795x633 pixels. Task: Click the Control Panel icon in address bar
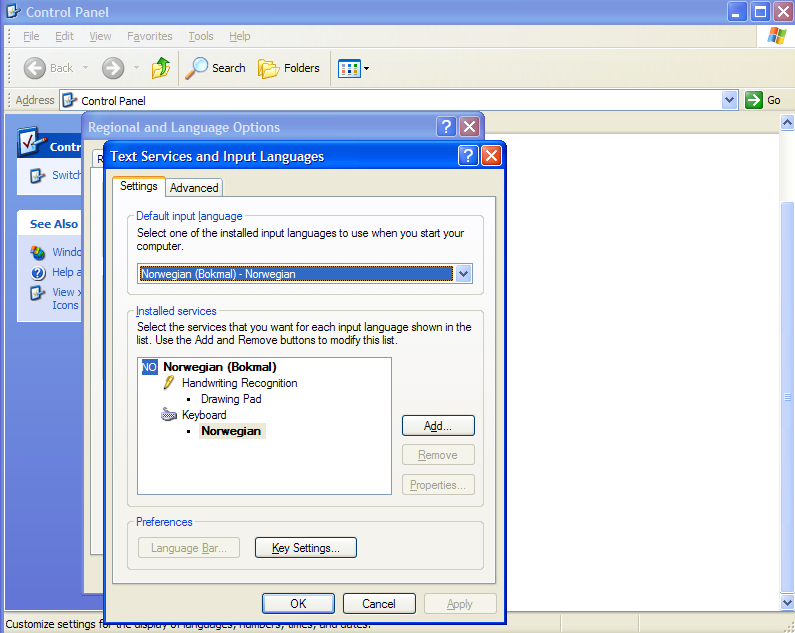[69, 100]
